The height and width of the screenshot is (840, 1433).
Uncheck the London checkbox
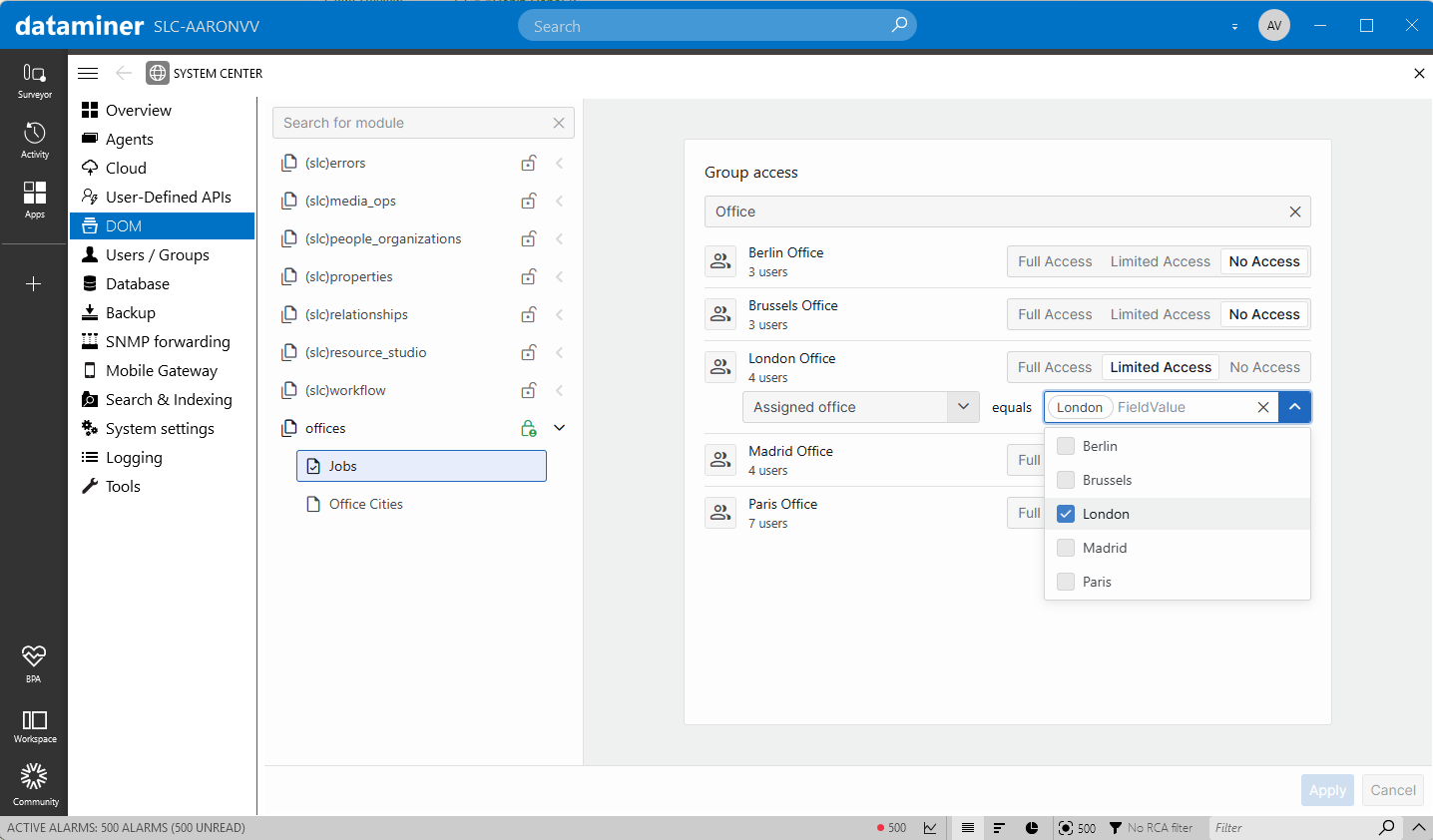point(1066,514)
